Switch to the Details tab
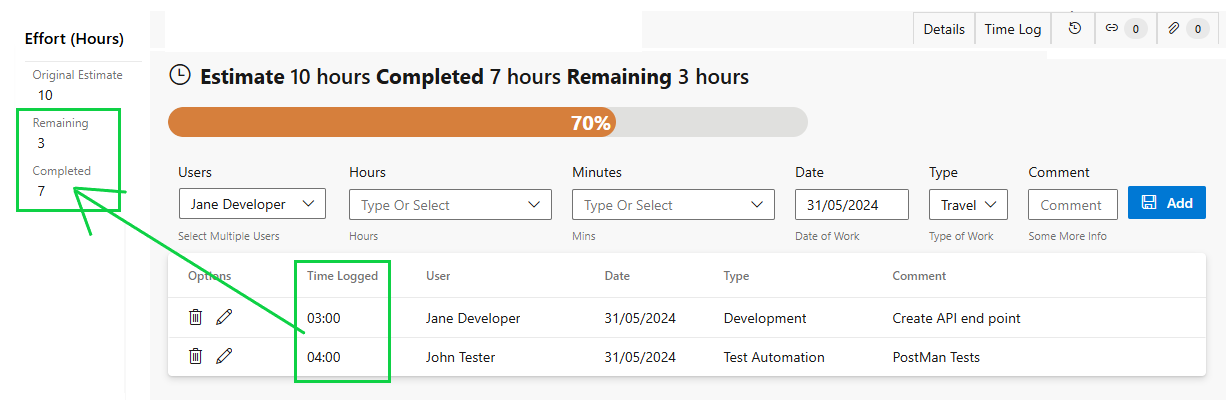Viewport: 1226px width, 400px height. tap(944, 29)
